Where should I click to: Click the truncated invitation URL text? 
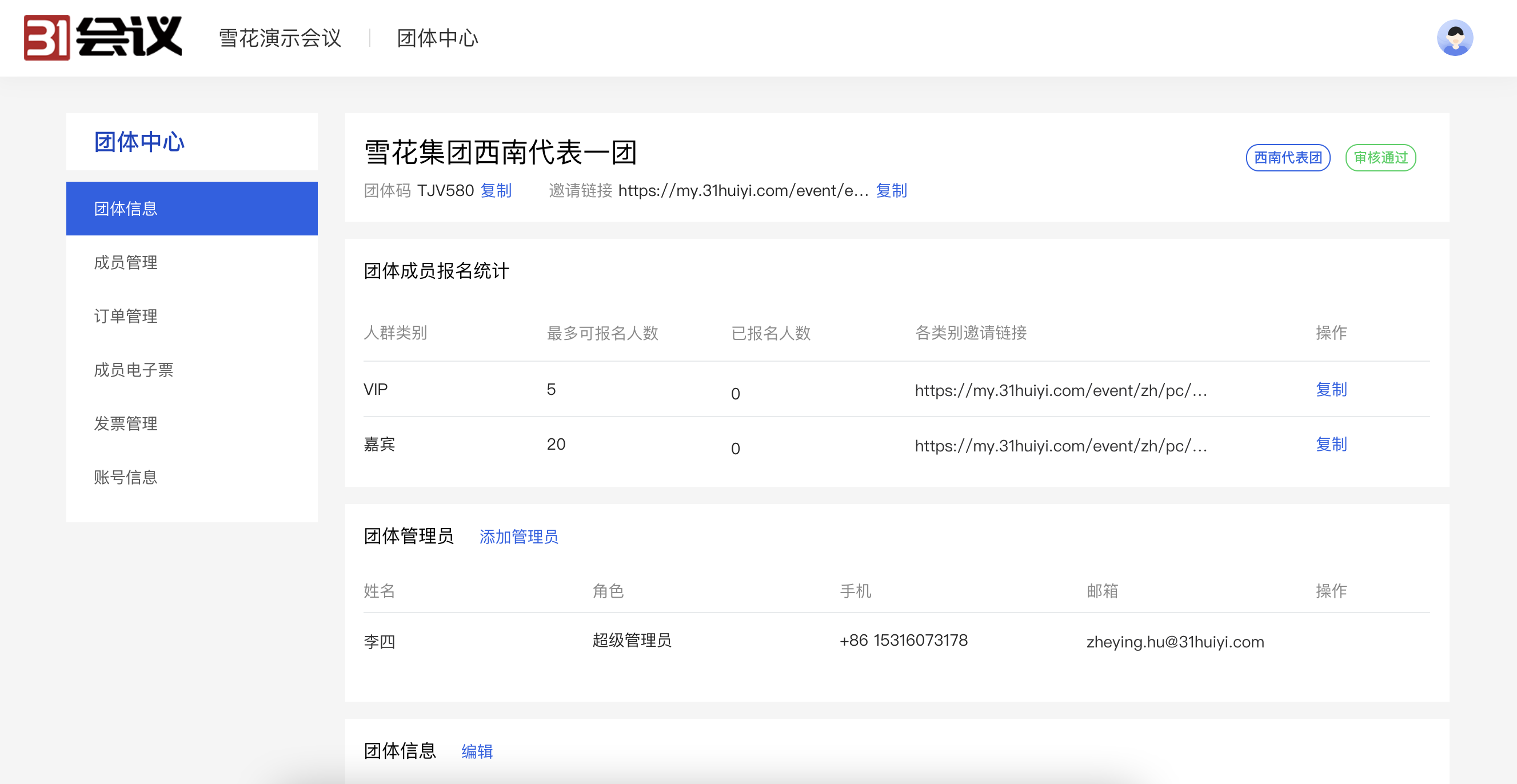point(743,191)
